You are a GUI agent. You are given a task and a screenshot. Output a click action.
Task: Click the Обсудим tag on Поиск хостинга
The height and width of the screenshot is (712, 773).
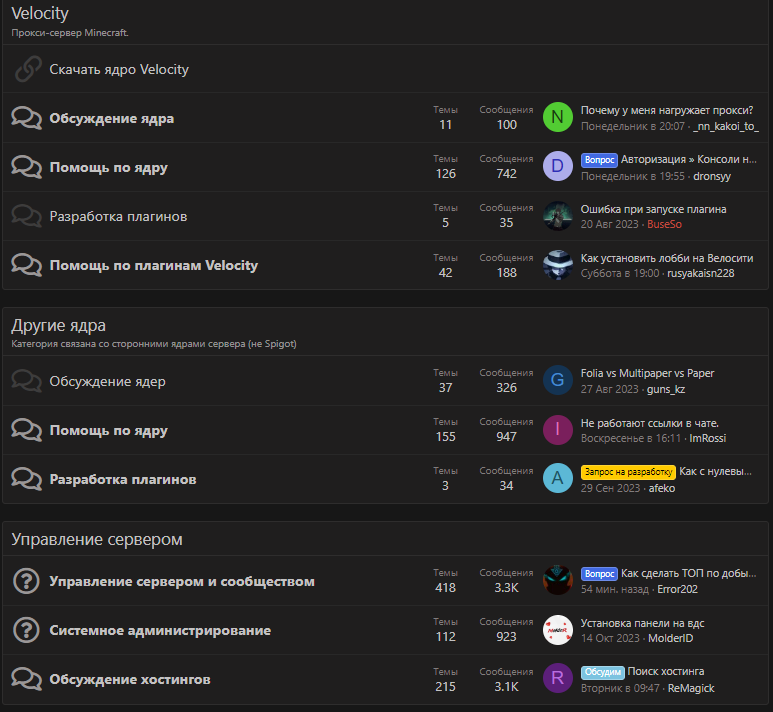(x=602, y=671)
